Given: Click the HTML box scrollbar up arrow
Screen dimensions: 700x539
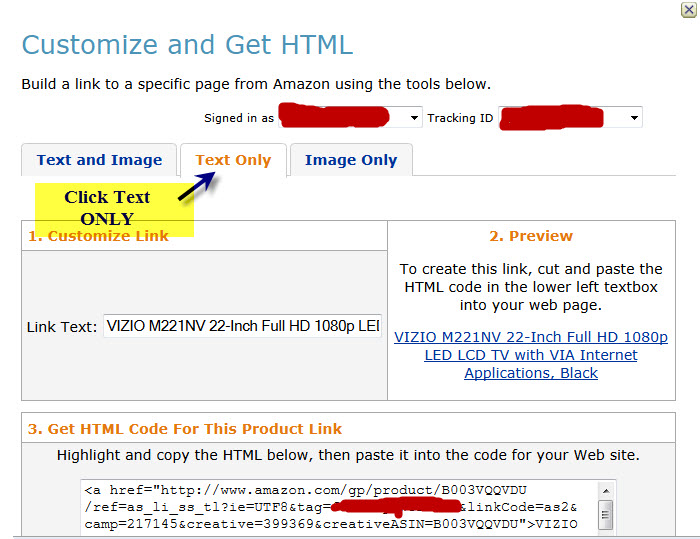Looking at the screenshot, I should (605, 491).
